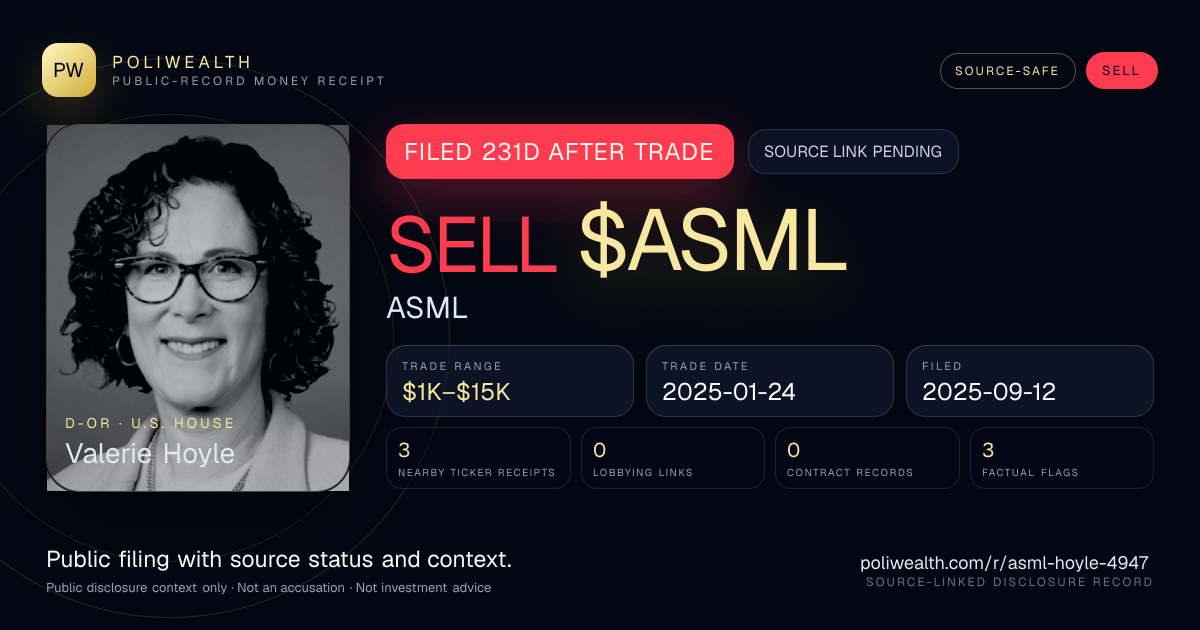The height and width of the screenshot is (630, 1200).
Task: Click the Valerie Hoyle portrait photo
Action: coord(198,307)
